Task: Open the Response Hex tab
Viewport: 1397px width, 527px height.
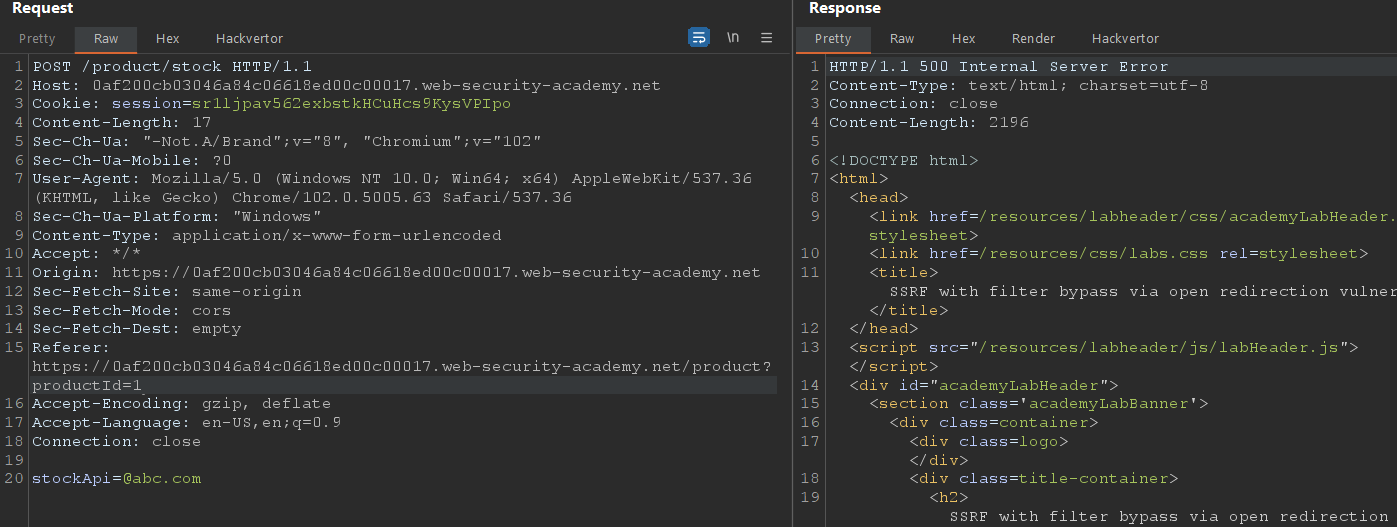Action: click(963, 39)
